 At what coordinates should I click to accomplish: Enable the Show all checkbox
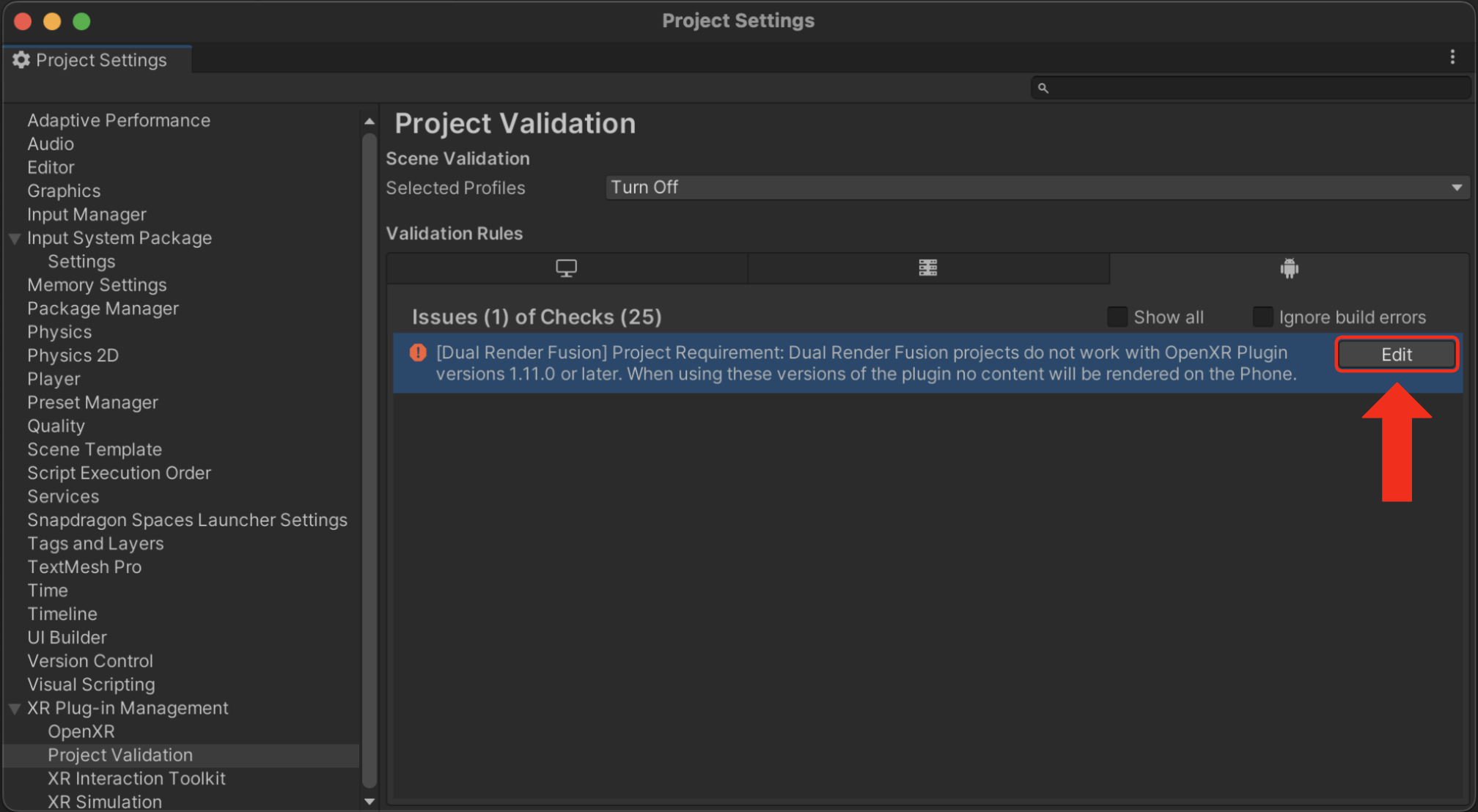(1117, 317)
